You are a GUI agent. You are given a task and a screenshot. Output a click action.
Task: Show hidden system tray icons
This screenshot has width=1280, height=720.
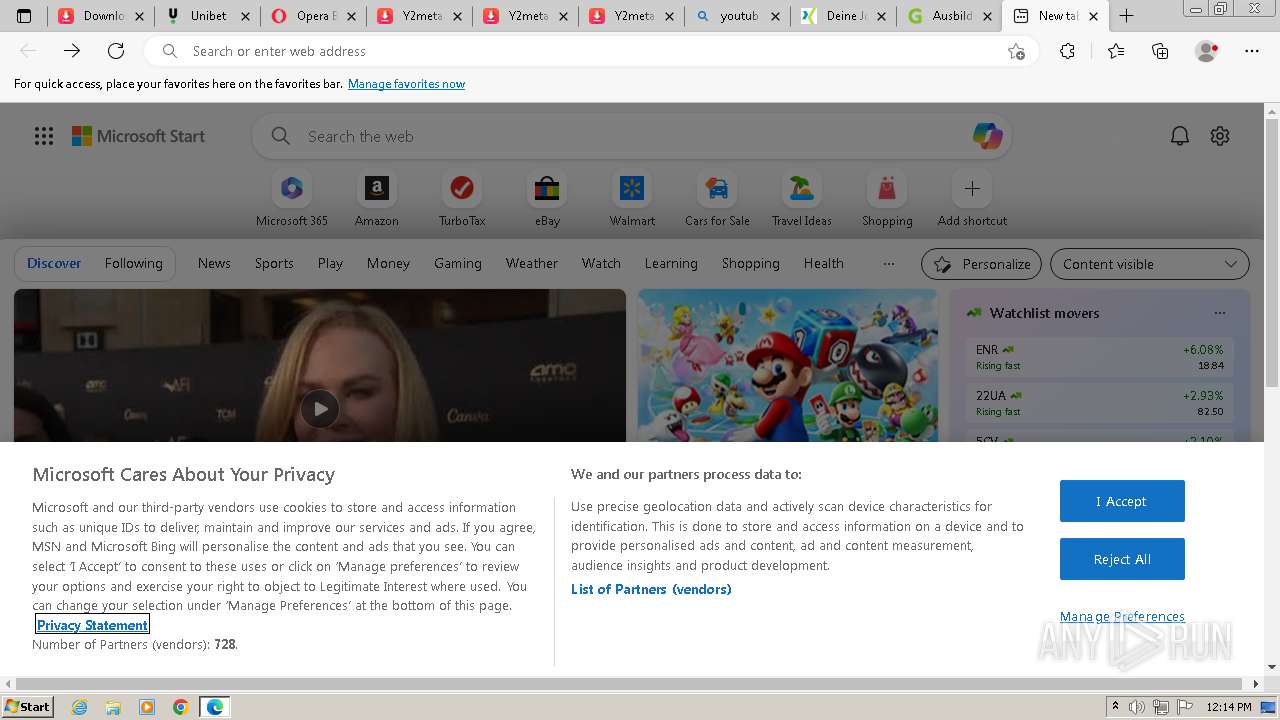[x=1115, y=707]
